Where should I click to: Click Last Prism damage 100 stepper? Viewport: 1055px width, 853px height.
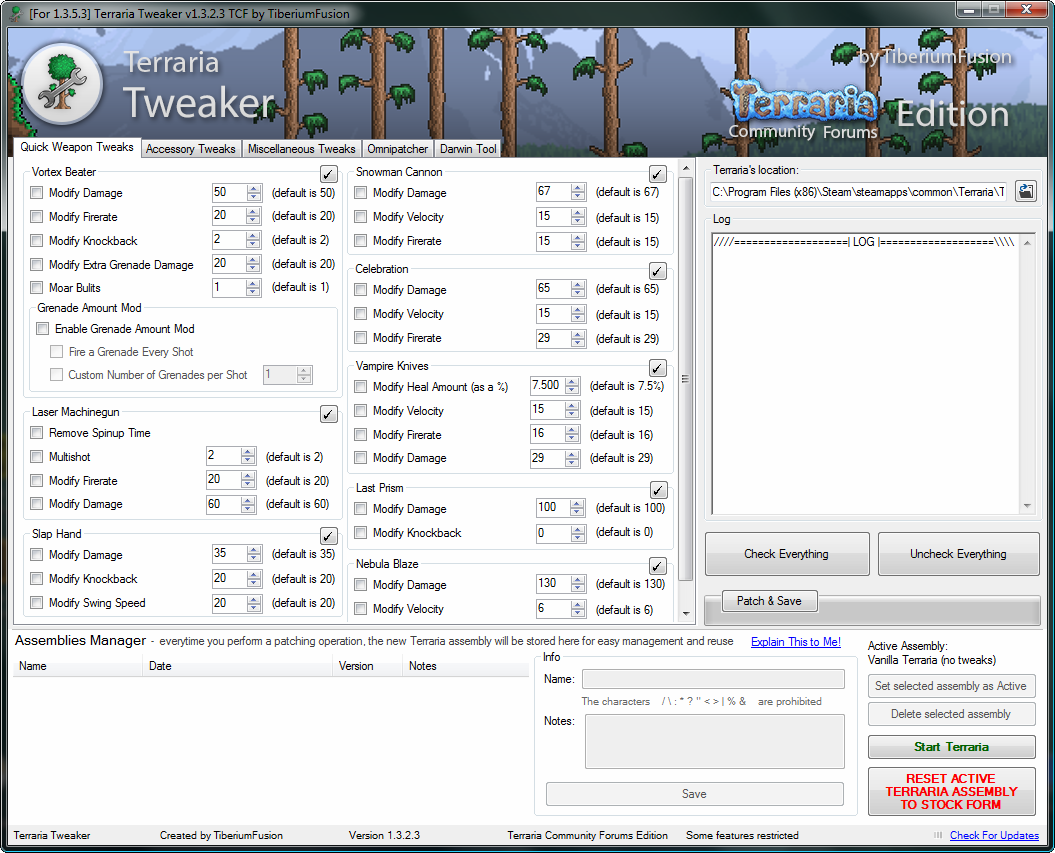coord(578,508)
